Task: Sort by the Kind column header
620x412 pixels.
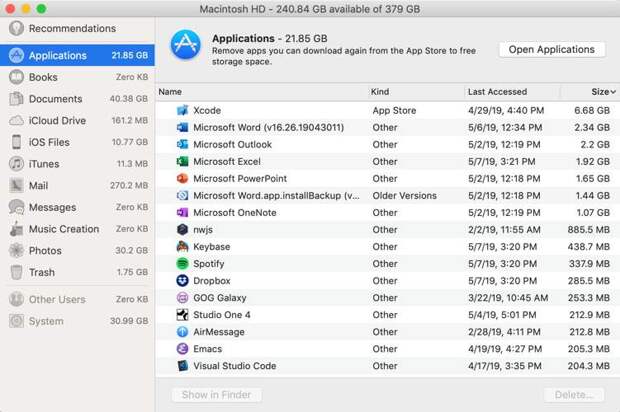Action: [380, 92]
